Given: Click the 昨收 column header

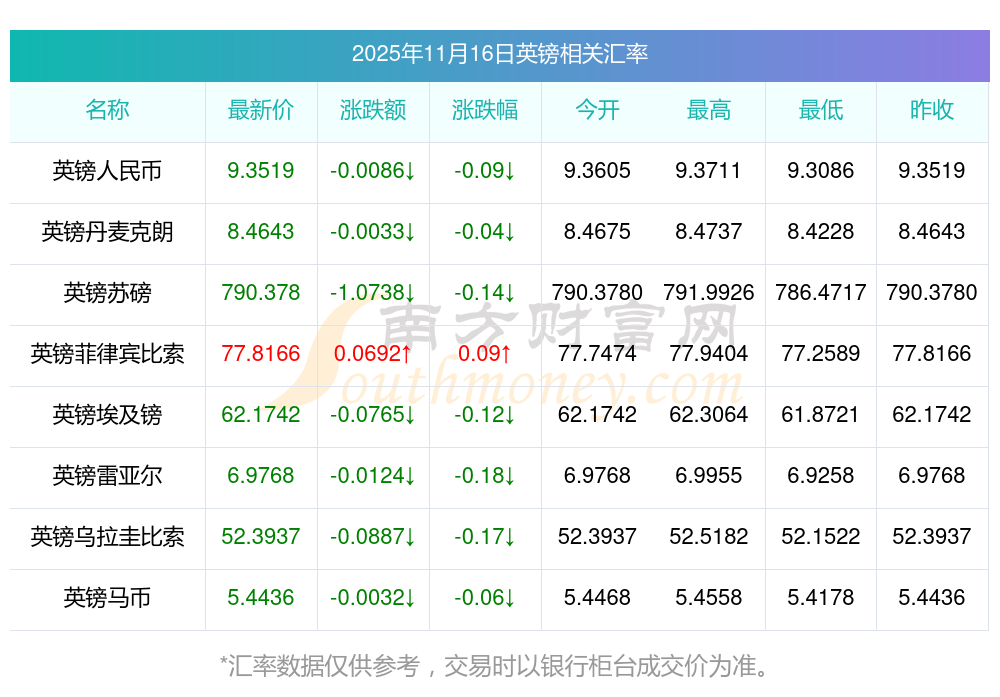Looking at the screenshot, I should pyautogui.click(x=932, y=110).
